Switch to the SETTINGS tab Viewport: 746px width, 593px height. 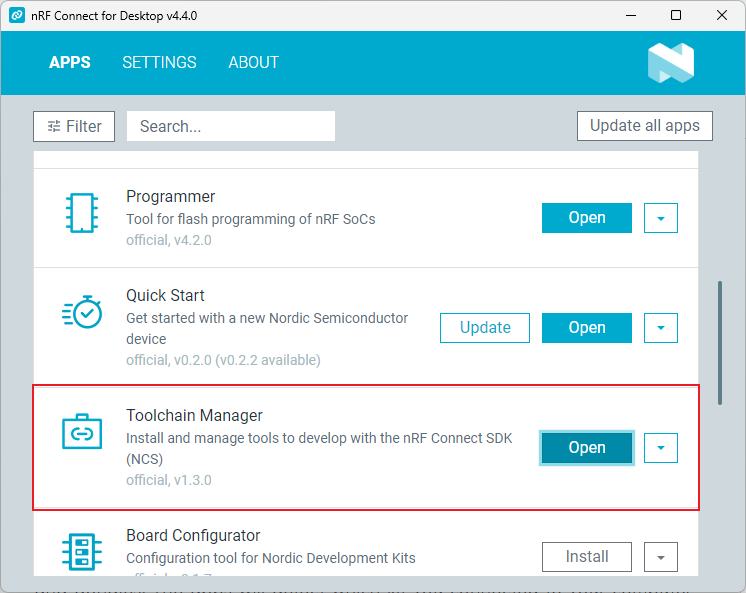pos(159,62)
